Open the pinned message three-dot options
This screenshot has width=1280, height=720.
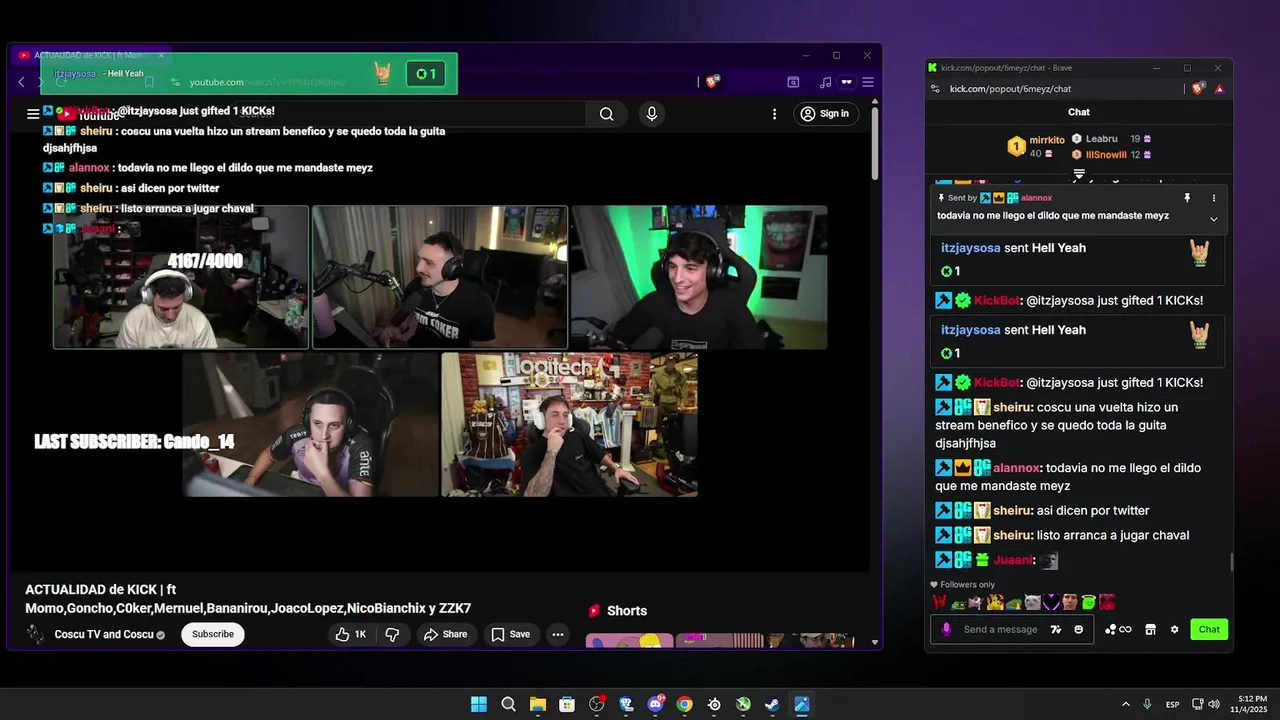pyautogui.click(x=1214, y=198)
